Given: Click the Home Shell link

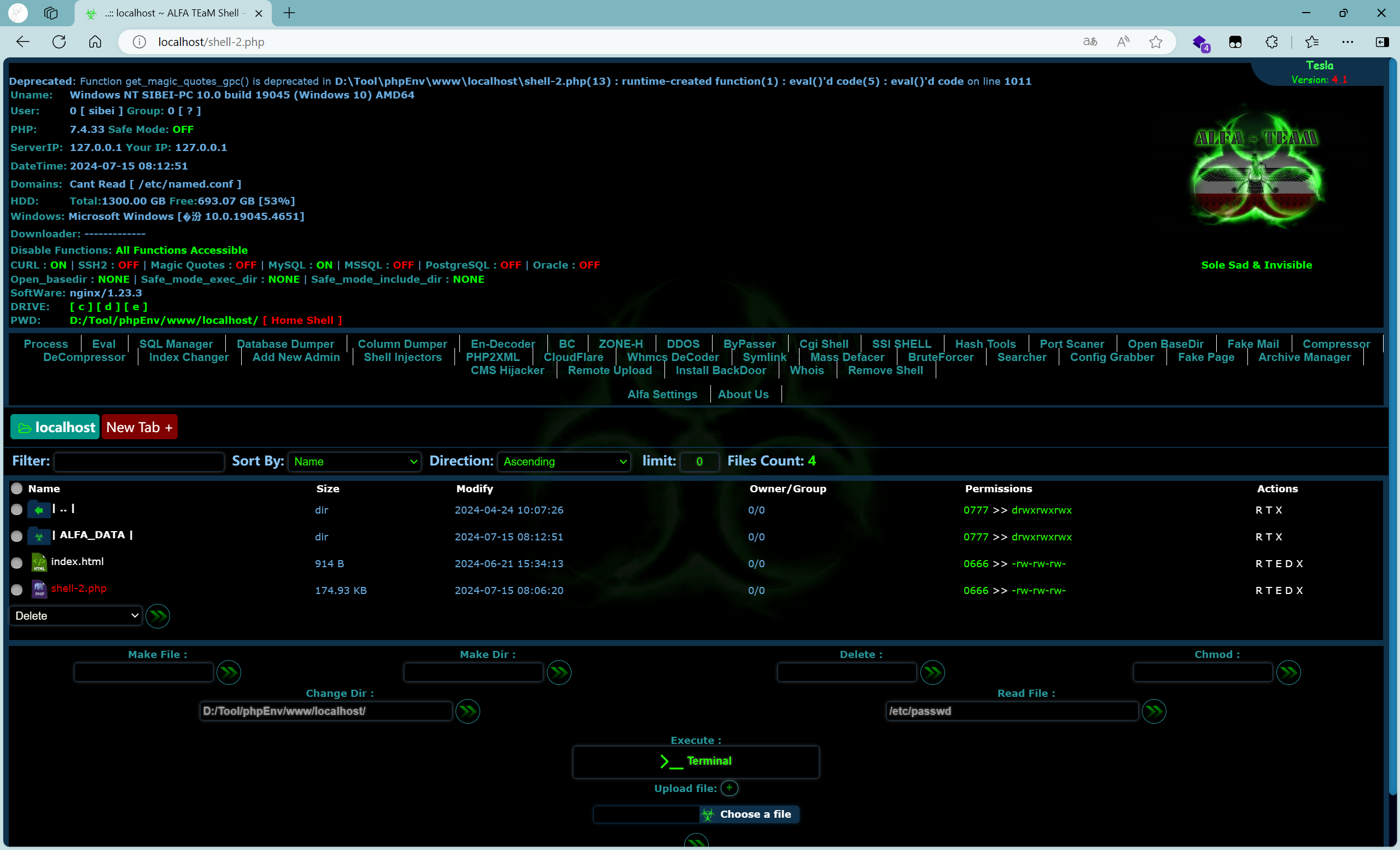Looking at the screenshot, I should [302, 321].
